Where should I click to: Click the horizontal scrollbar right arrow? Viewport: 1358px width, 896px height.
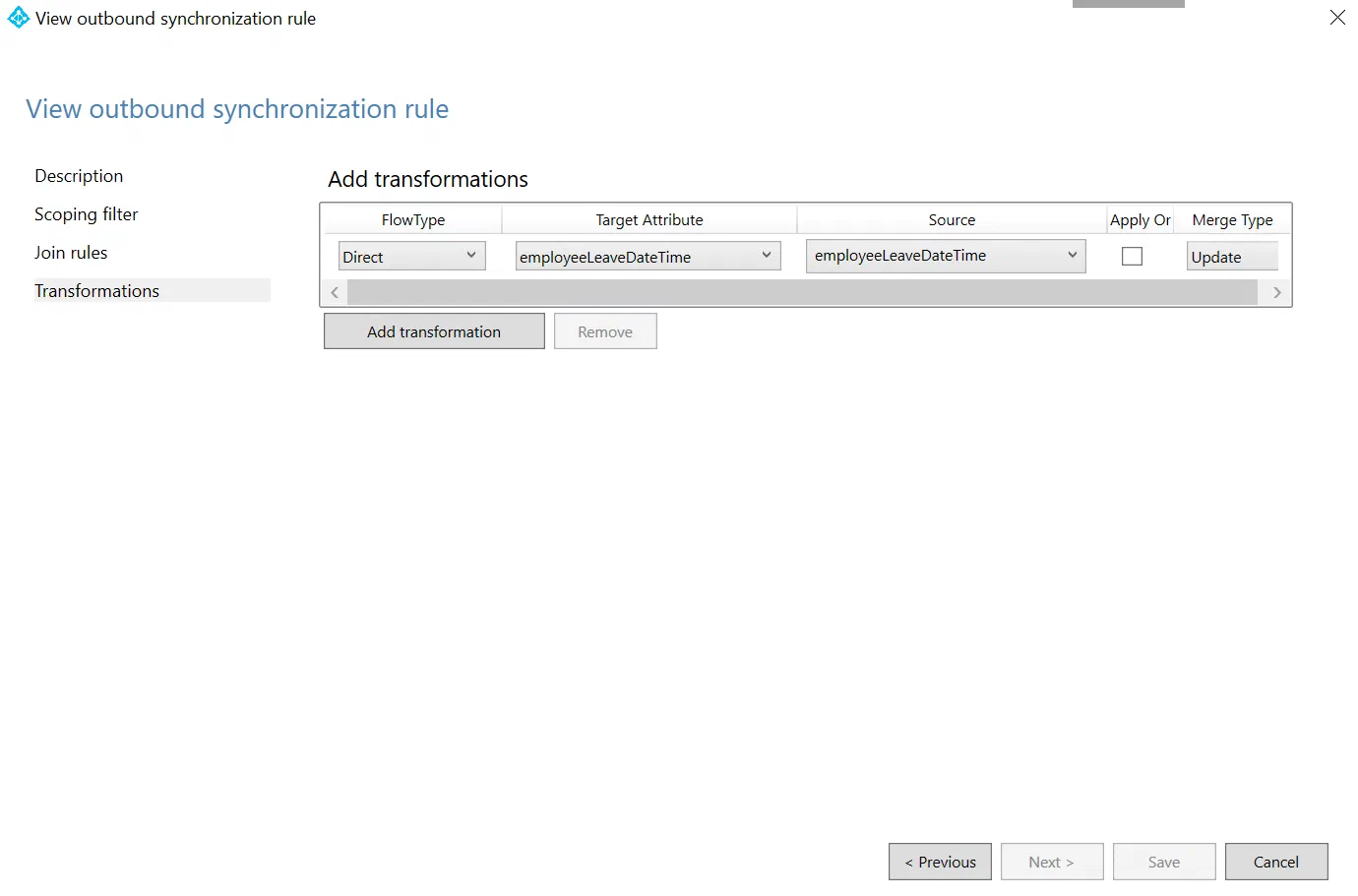1277,292
